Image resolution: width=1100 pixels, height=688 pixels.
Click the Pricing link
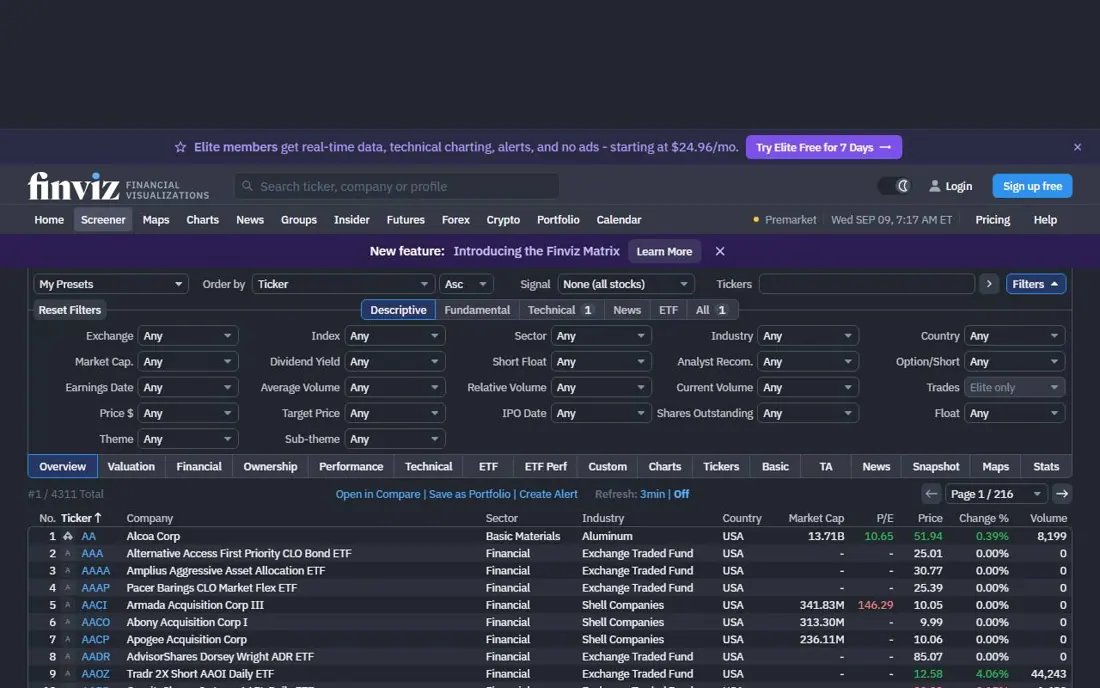click(x=992, y=220)
